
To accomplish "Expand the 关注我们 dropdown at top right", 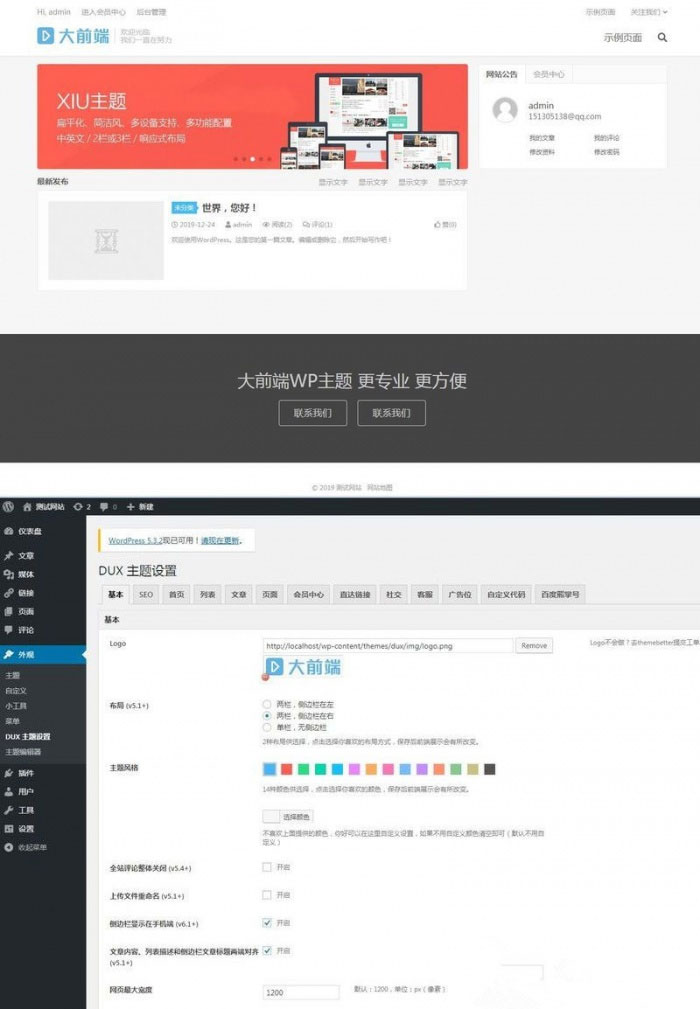I will point(648,12).
